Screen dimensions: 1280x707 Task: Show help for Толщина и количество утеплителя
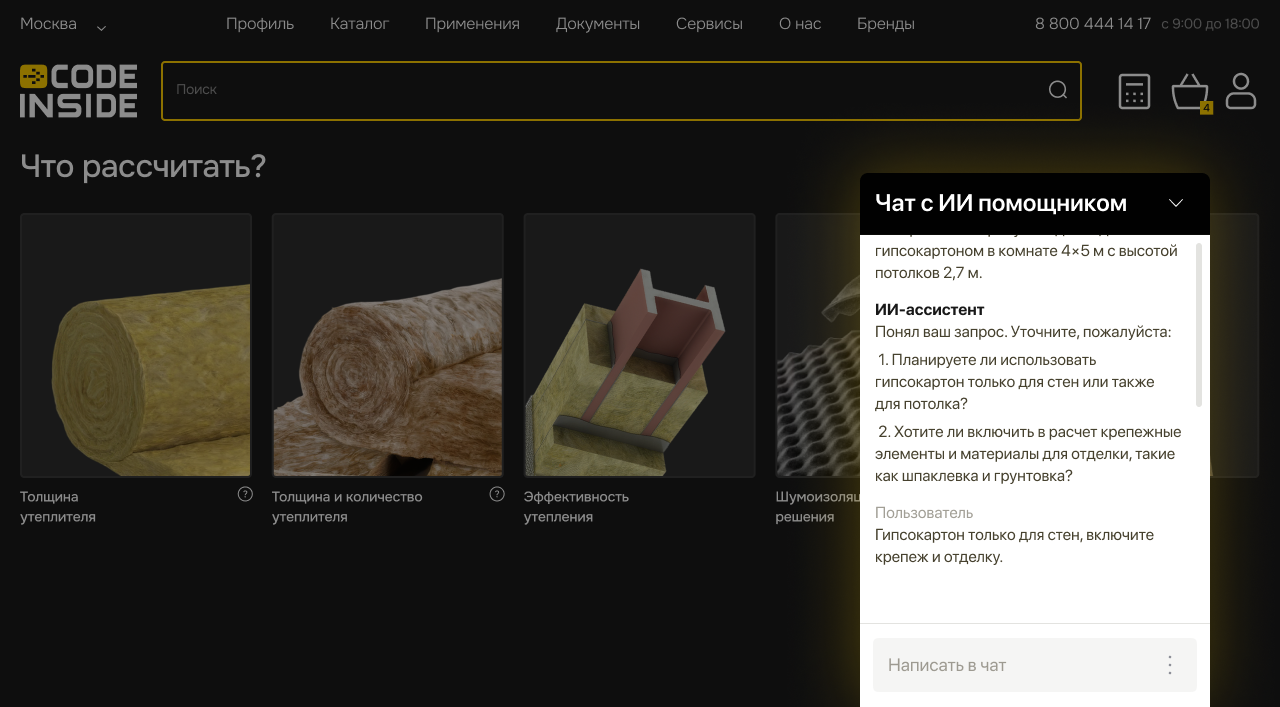point(497,494)
